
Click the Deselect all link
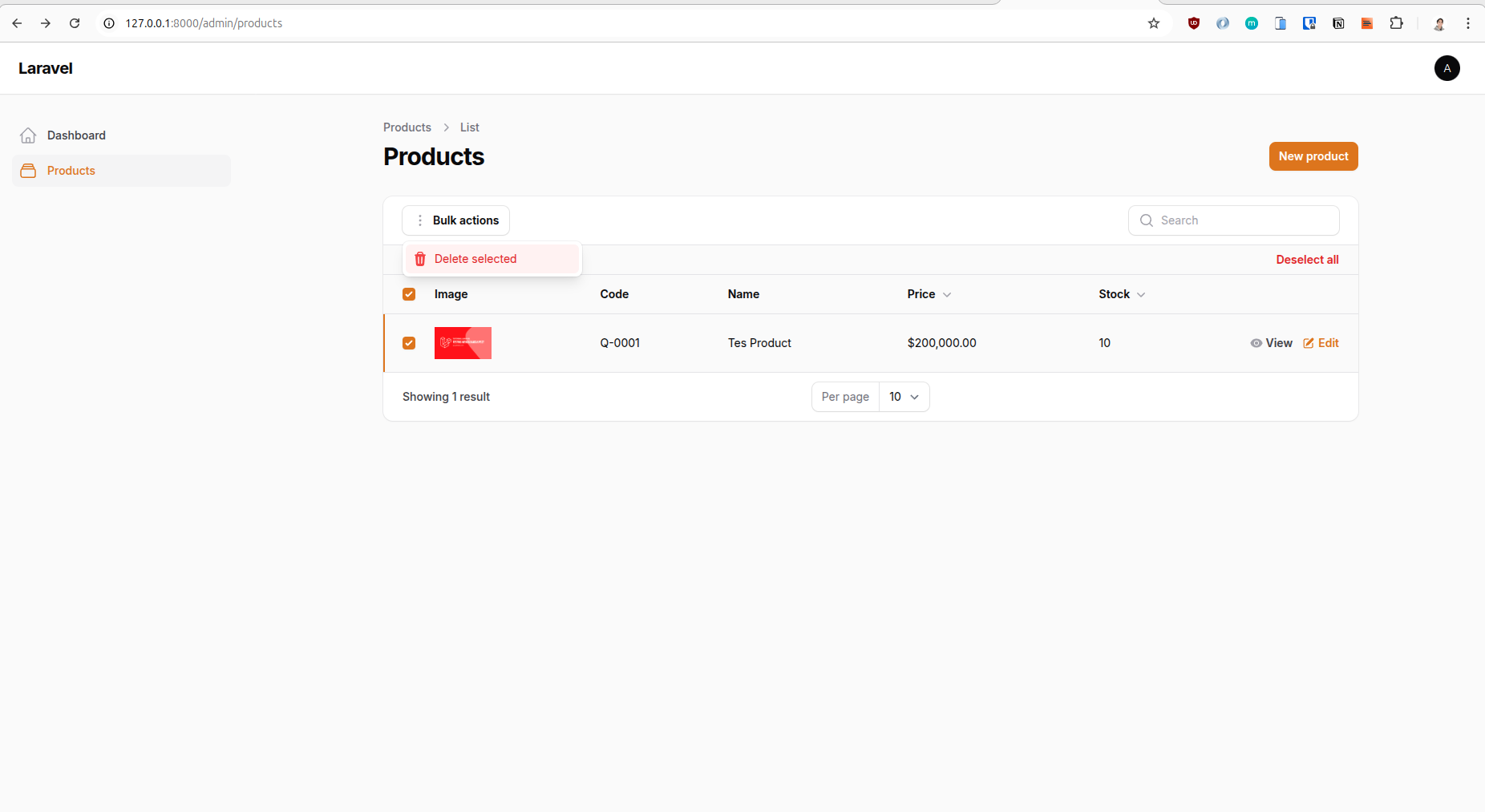point(1307,259)
